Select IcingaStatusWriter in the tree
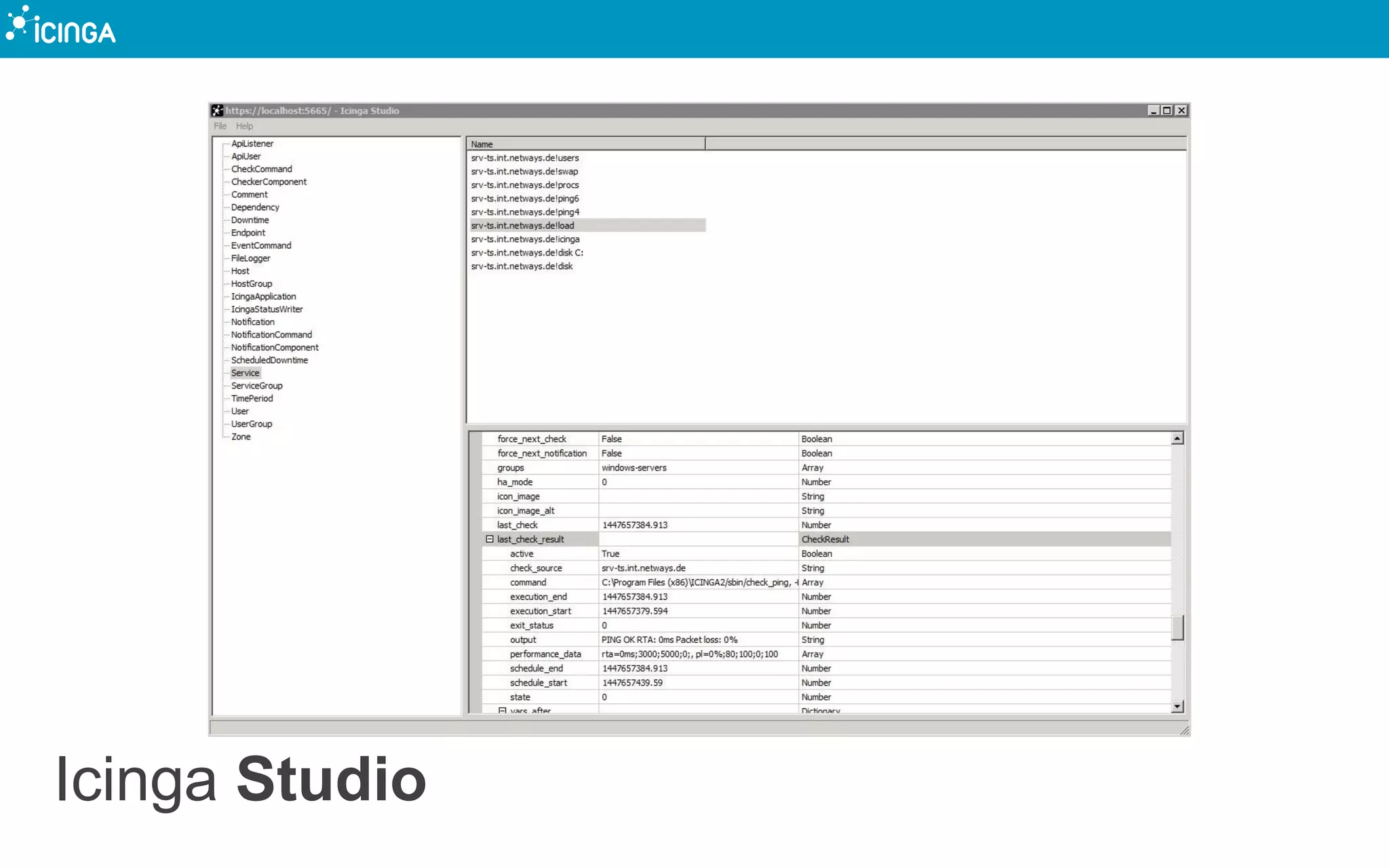This screenshot has width=1389, height=868. coord(267,309)
